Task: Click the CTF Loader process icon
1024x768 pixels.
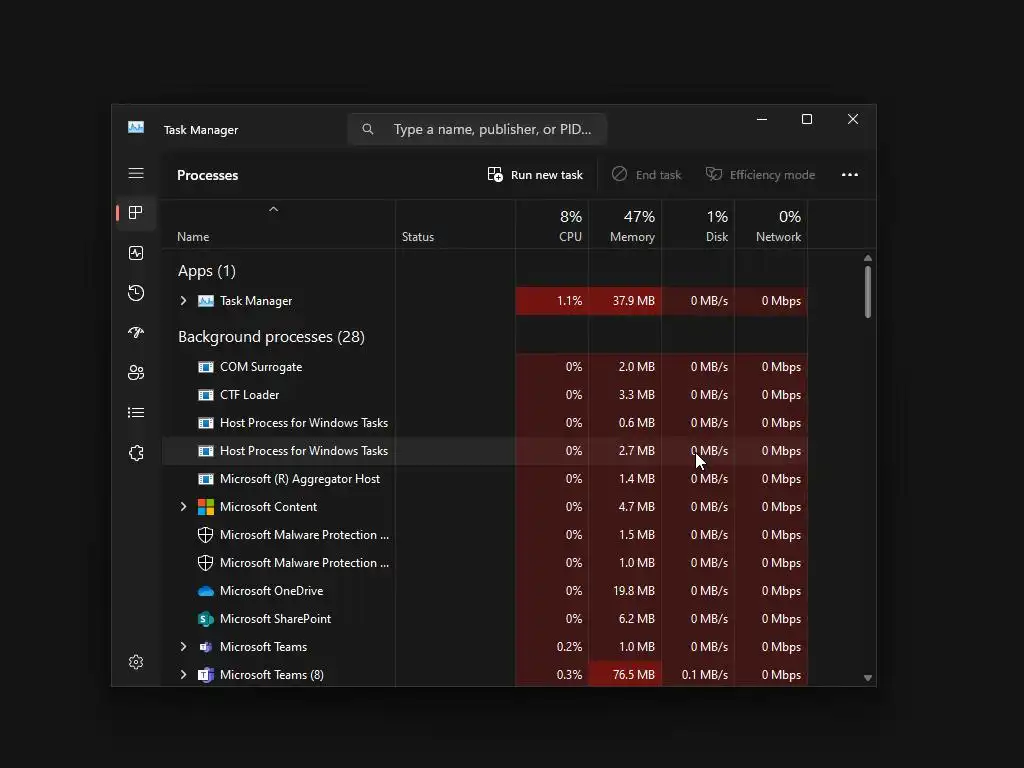Action: coord(206,395)
